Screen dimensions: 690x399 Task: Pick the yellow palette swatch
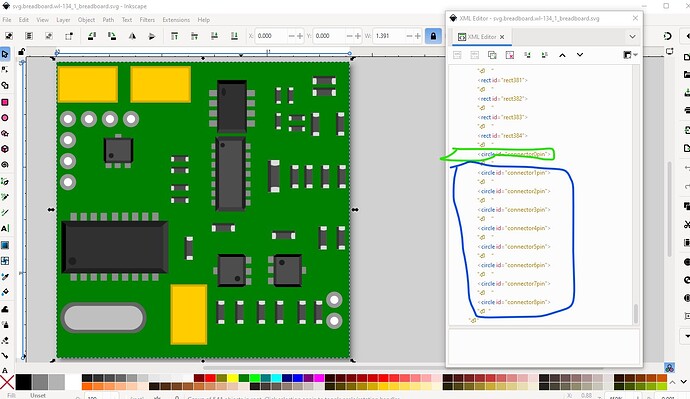[x=233, y=378]
